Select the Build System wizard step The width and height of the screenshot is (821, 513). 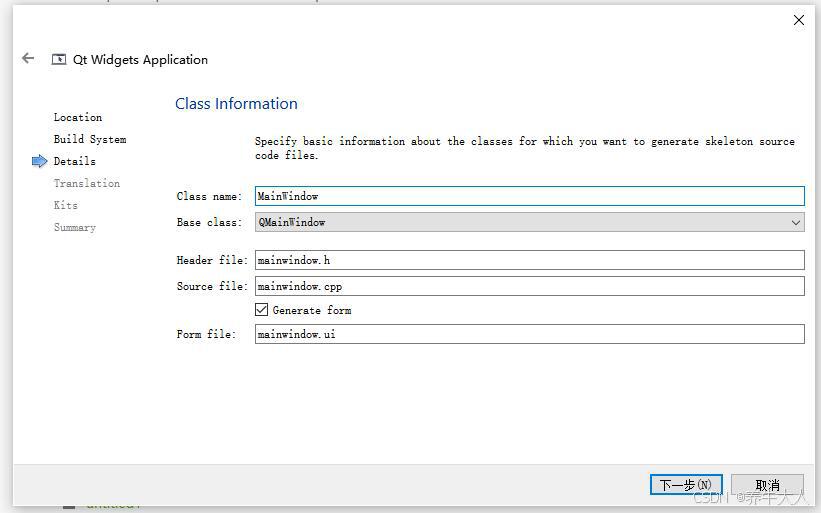[90, 139]
